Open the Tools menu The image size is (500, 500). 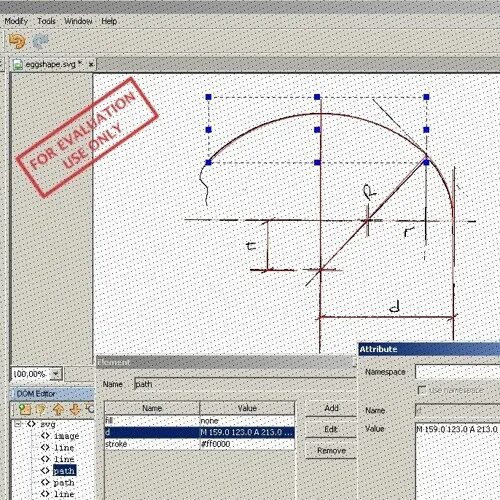tap(46, 21)
